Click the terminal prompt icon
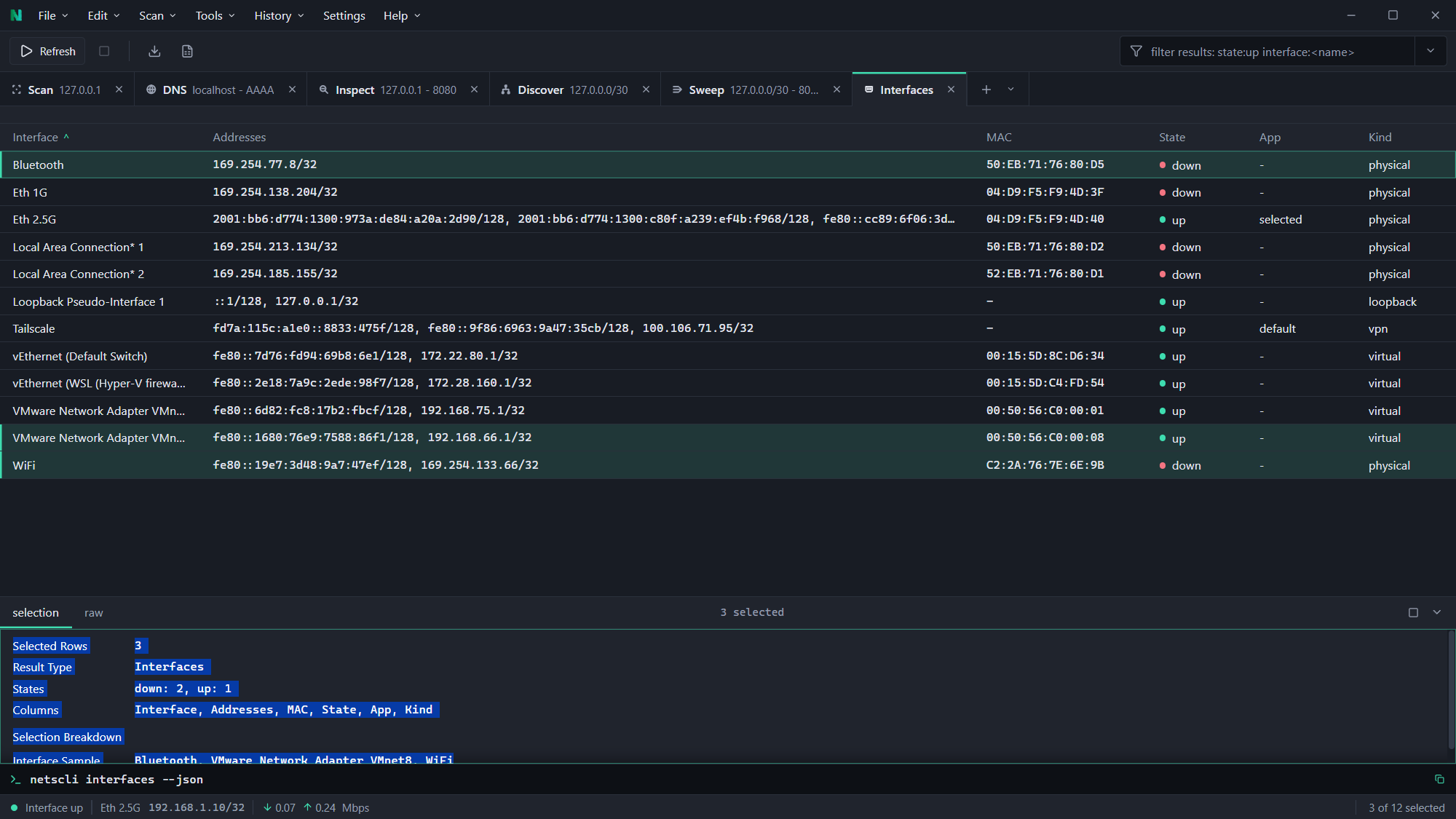 point(15,779)
